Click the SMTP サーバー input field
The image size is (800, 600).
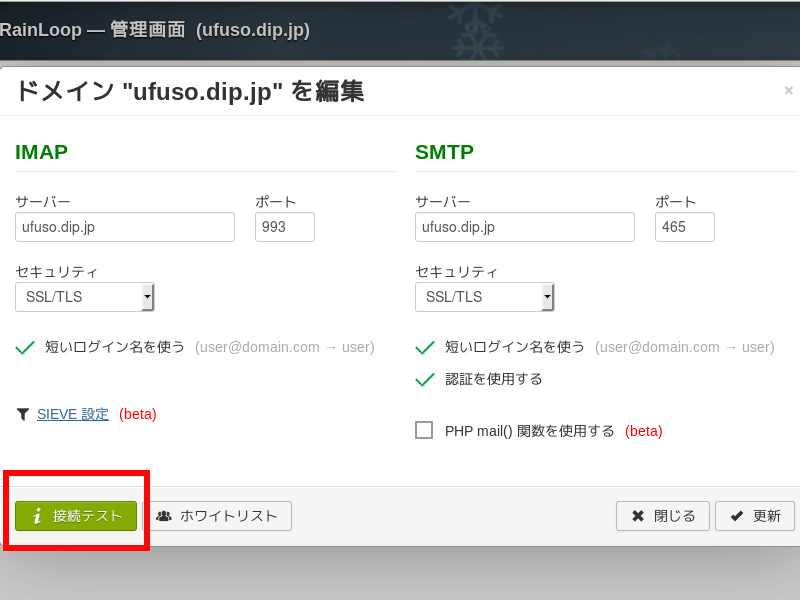point(525,227)
